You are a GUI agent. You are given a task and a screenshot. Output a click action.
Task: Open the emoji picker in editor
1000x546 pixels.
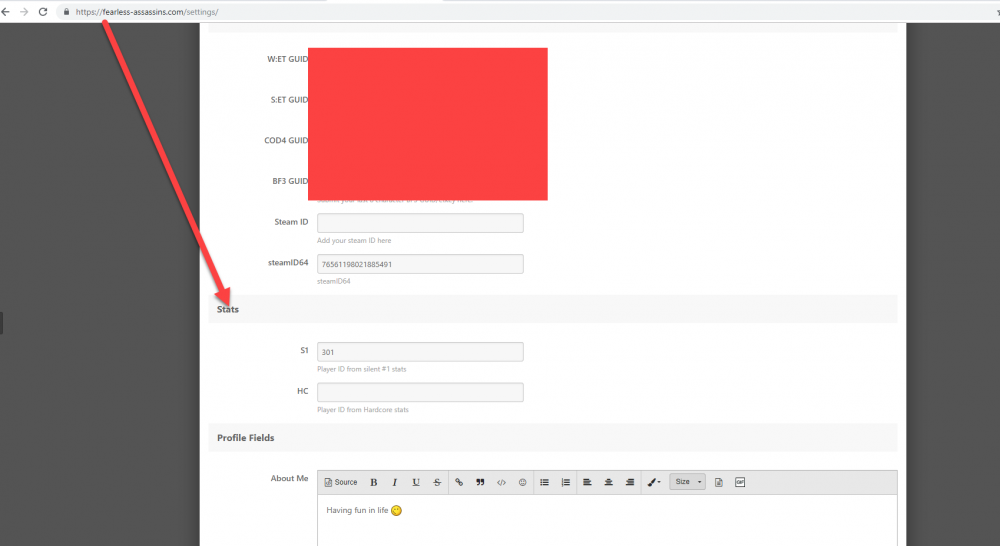pyautogui.click(x=522, y=482)
